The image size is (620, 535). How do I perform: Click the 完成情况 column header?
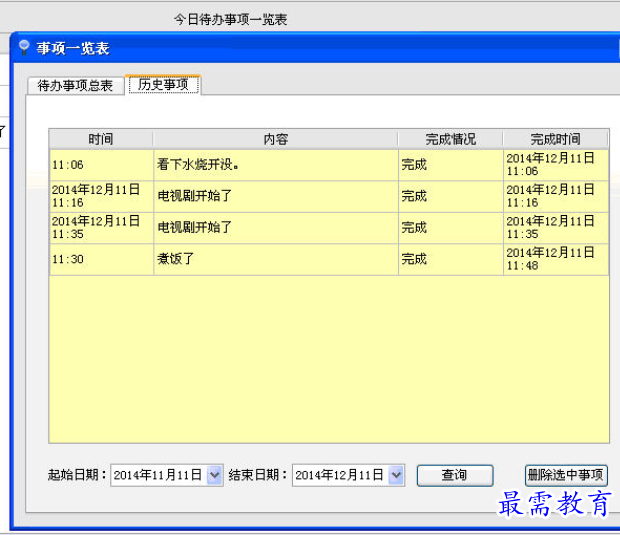coord(450,139)
